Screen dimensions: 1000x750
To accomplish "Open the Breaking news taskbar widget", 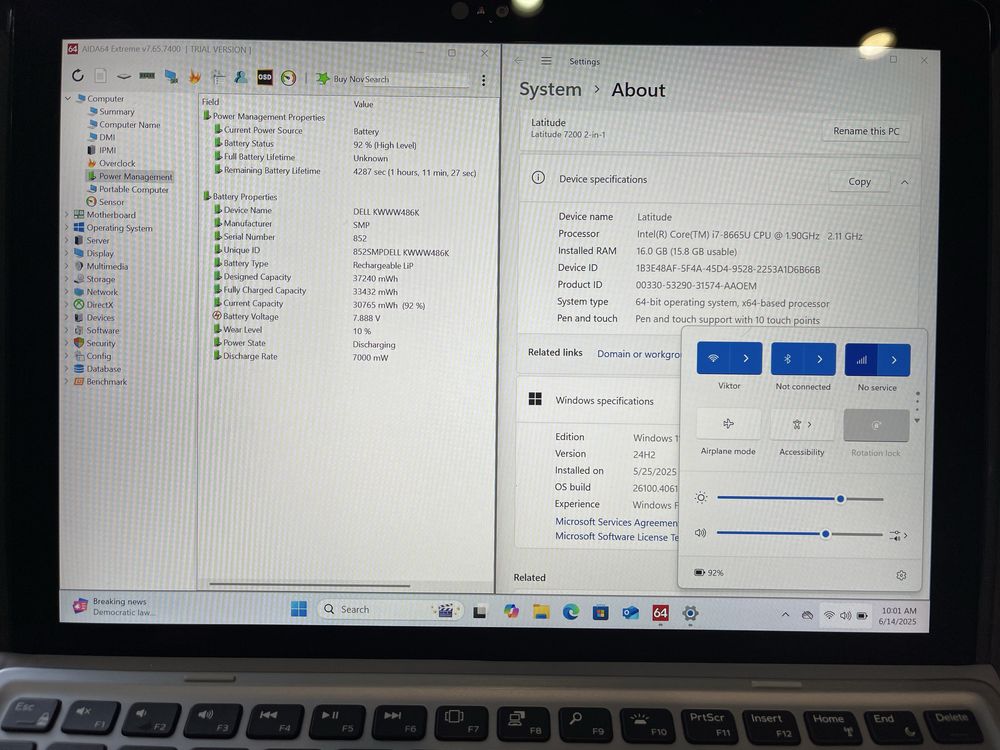I will click(x=116, y=607).
